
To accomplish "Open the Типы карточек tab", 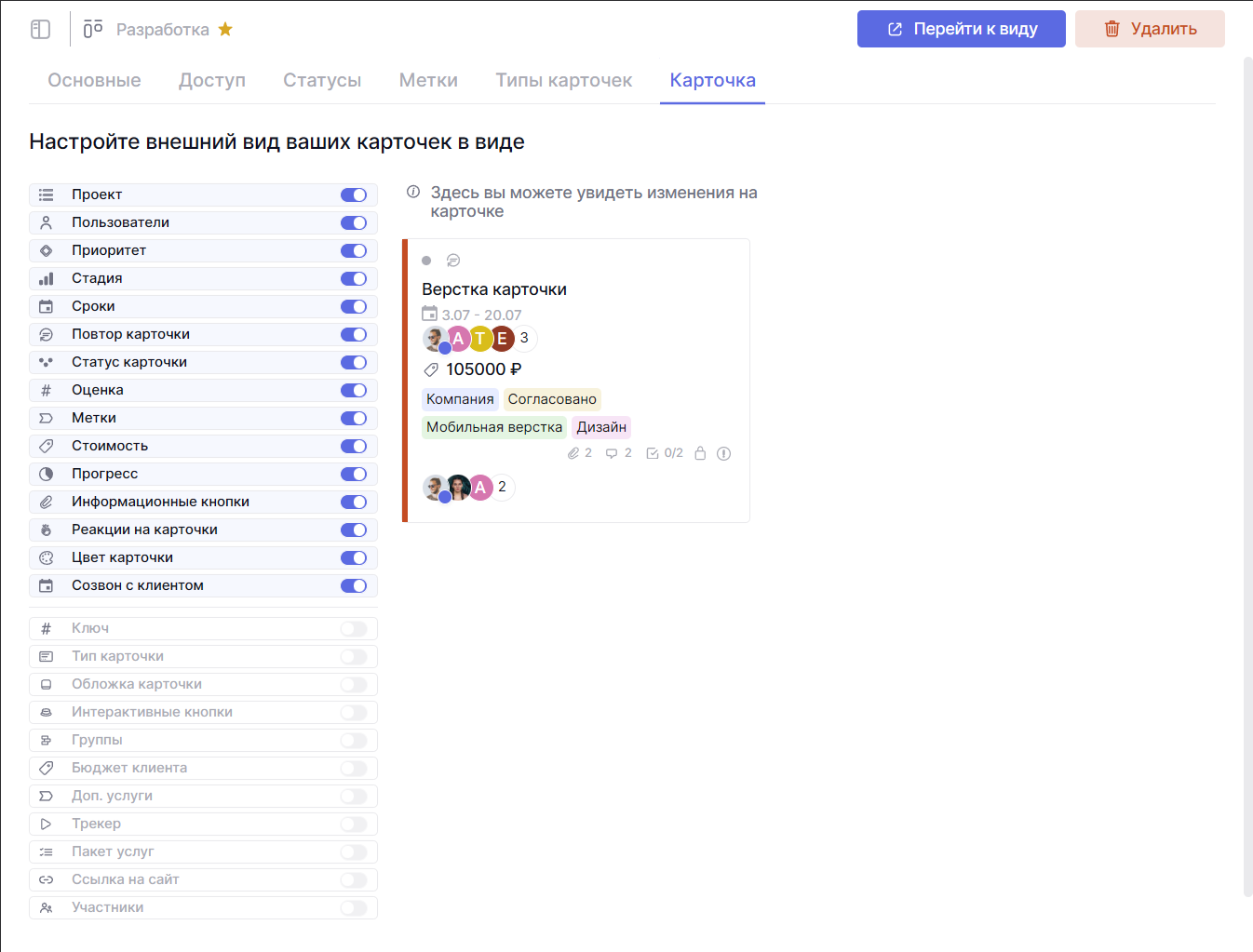I will pos(563,81).
